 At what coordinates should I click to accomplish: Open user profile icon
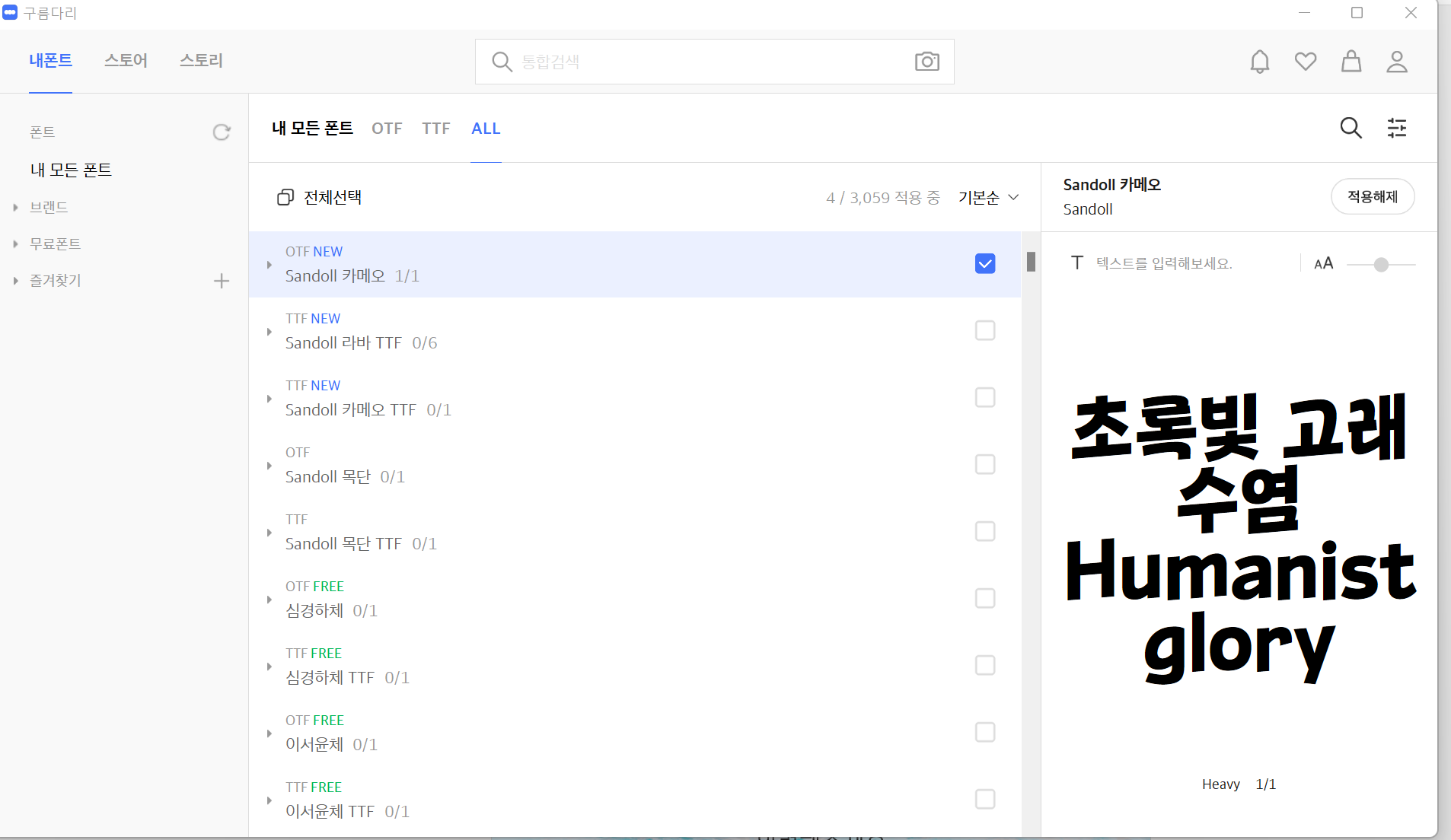point(1397,62)
